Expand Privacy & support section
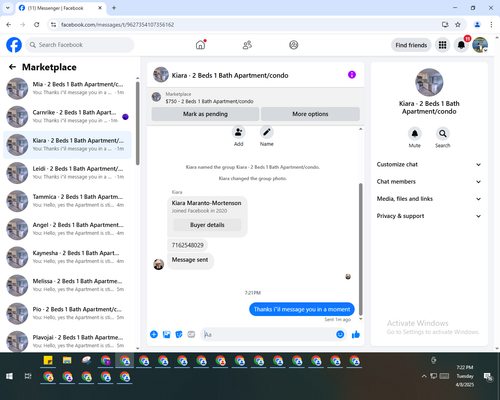The width and height of the screenshot is (500, 400). tap(429, 216)
